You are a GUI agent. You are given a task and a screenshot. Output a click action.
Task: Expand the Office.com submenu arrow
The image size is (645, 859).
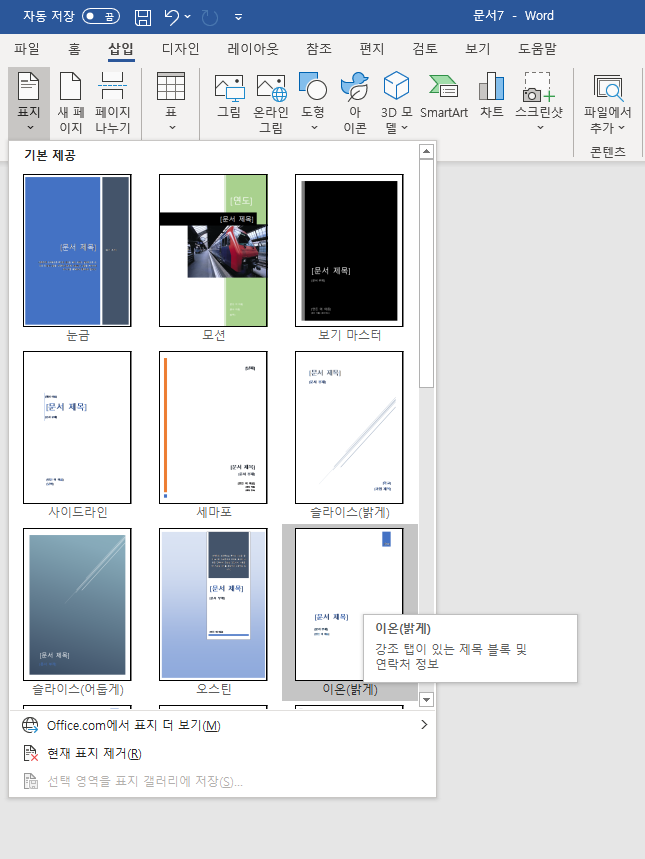[424, 725]
